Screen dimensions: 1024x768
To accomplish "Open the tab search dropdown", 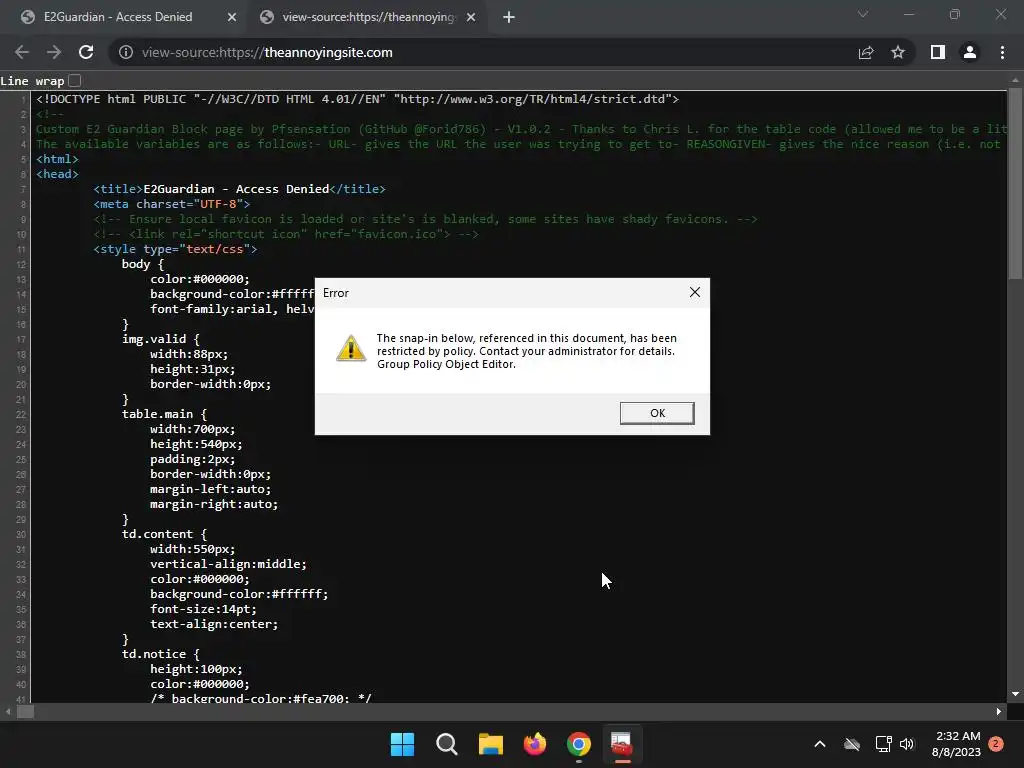I will [x=863, y=14].
